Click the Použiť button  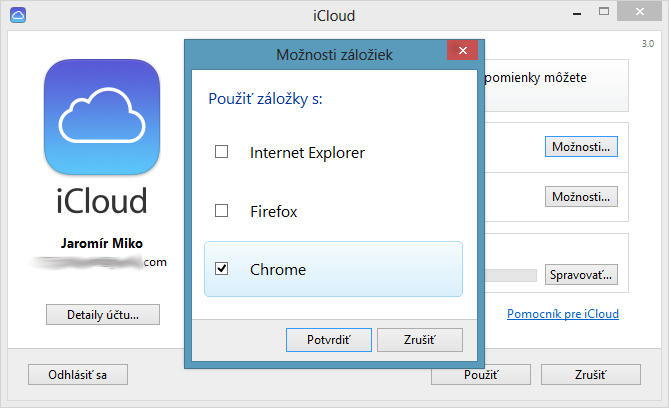click(x=481, y=375)
